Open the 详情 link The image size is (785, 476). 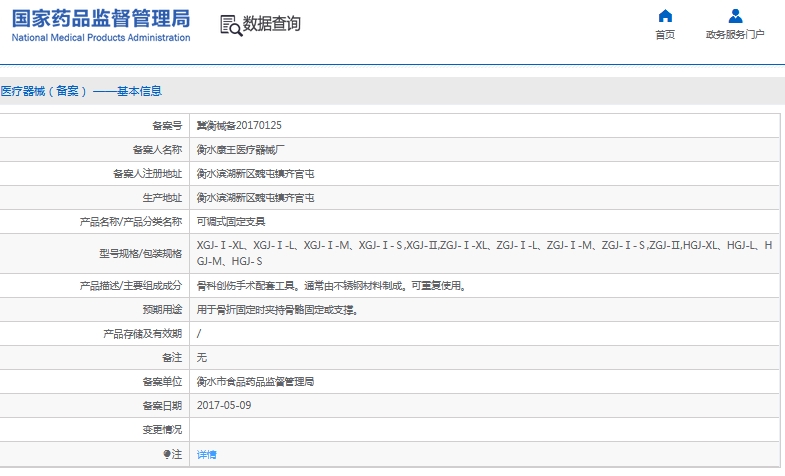206,454
